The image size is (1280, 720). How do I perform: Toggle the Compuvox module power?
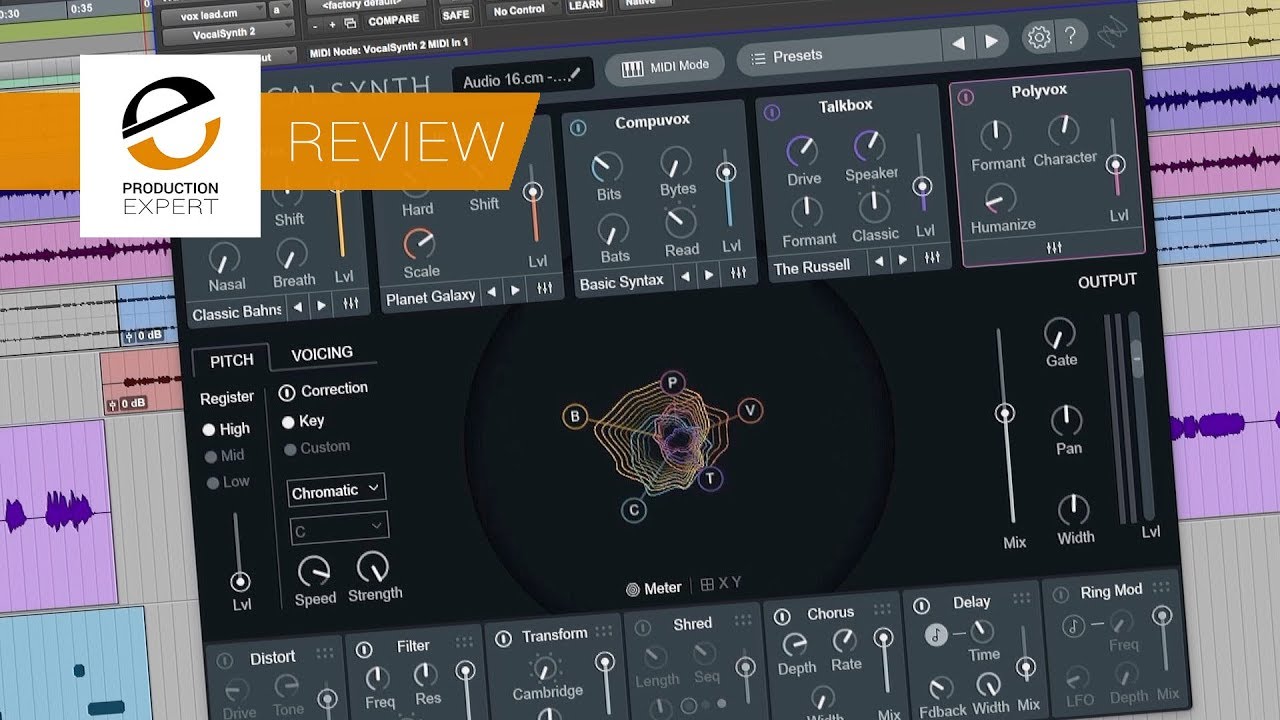tap(578, 128)
